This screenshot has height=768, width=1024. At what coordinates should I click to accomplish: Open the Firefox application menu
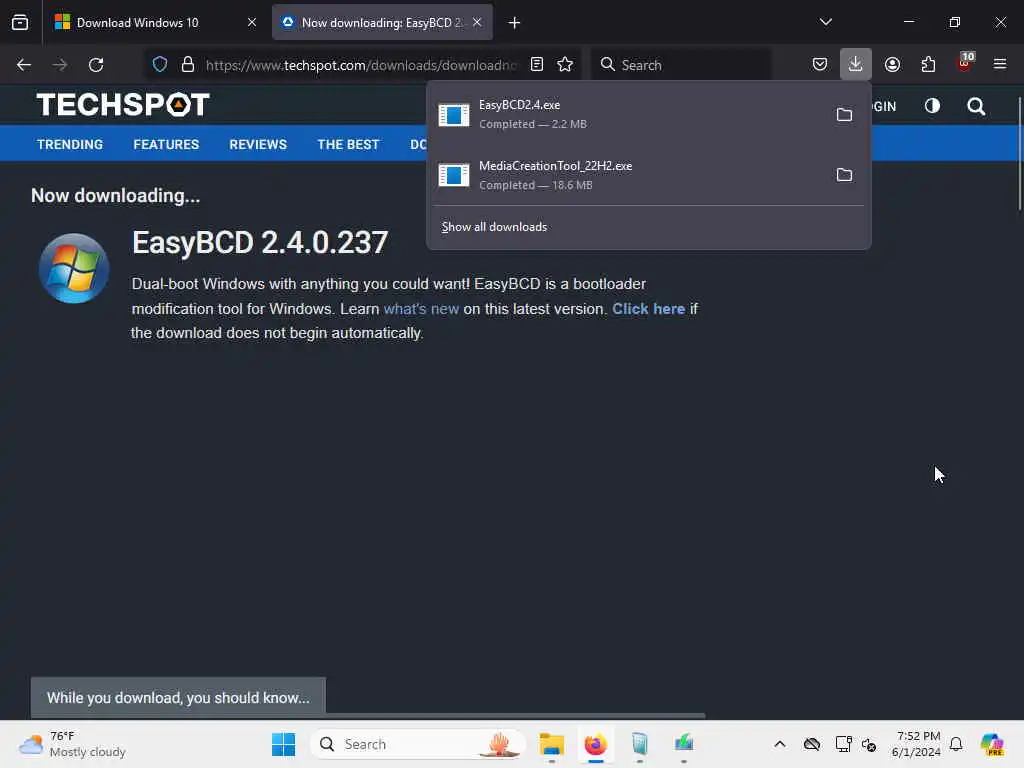[x=1000, y=65]
